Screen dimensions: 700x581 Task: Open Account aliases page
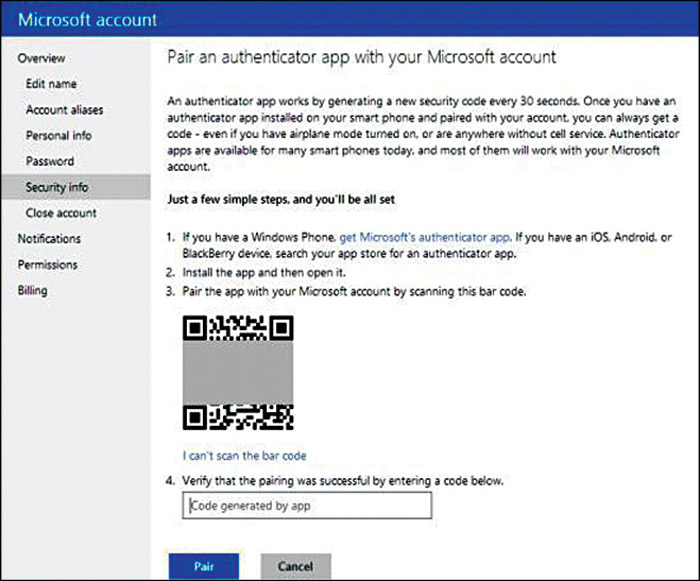64,110
